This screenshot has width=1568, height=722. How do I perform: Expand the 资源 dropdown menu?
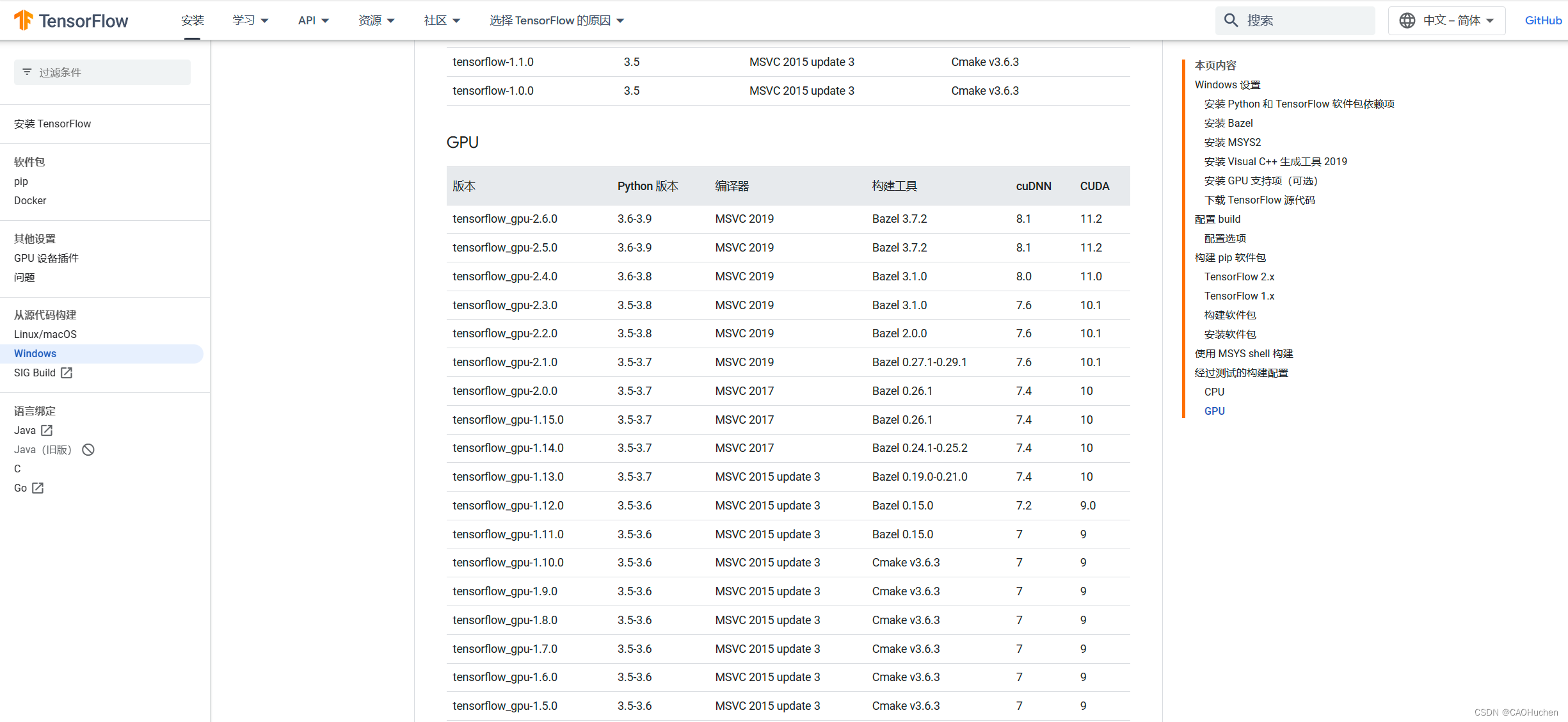(376, 20)
